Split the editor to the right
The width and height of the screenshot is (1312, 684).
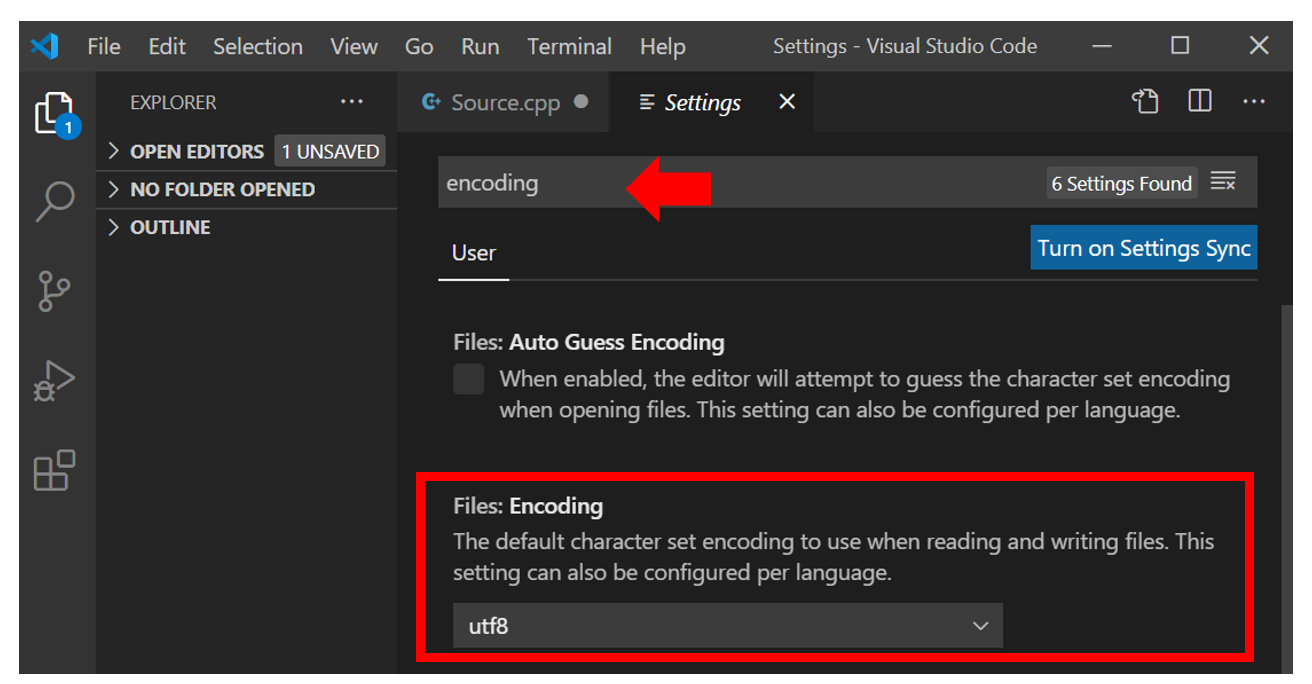point(1200,102)
